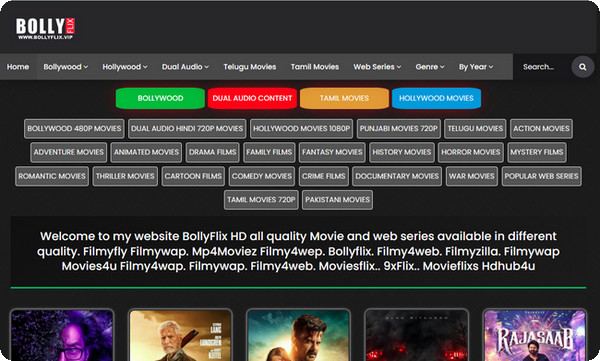Focus the Search input field
The height and width of the screenshot is (361, 600).
pyautogui.click(x=542, y=67)
